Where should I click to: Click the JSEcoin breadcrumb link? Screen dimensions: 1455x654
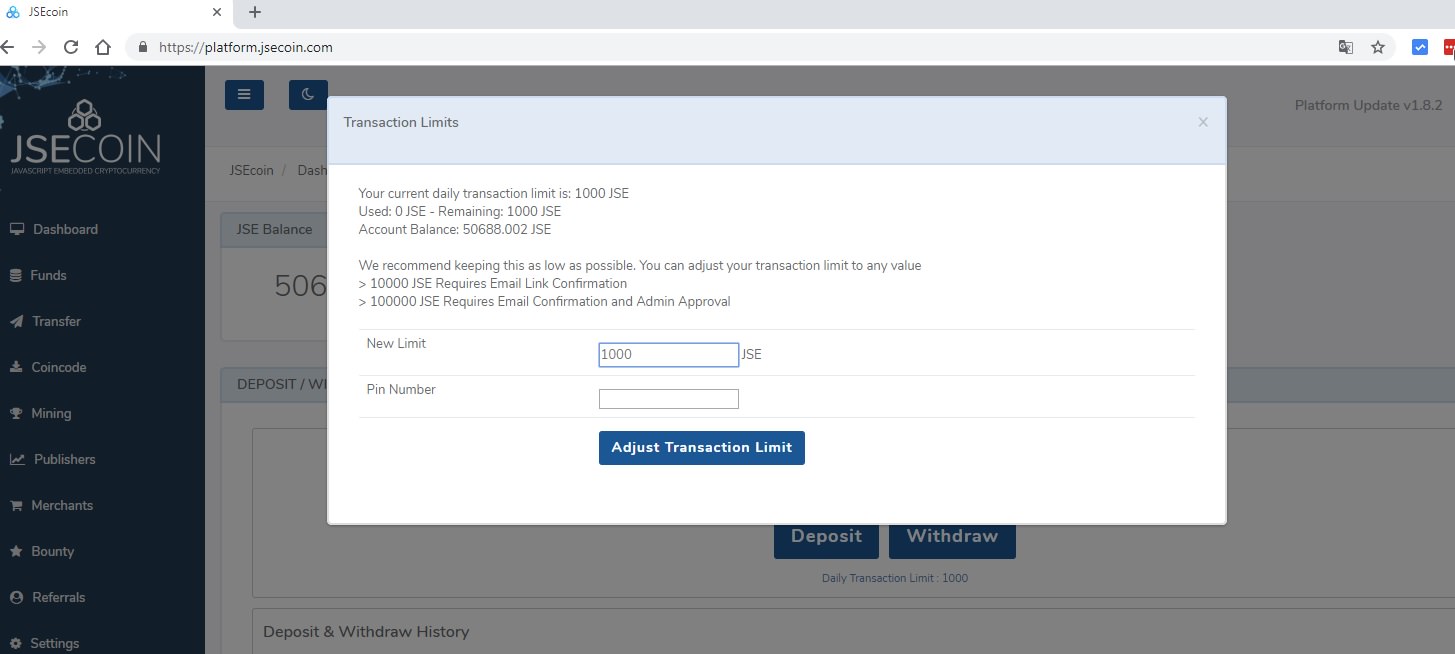click(251, 170)
